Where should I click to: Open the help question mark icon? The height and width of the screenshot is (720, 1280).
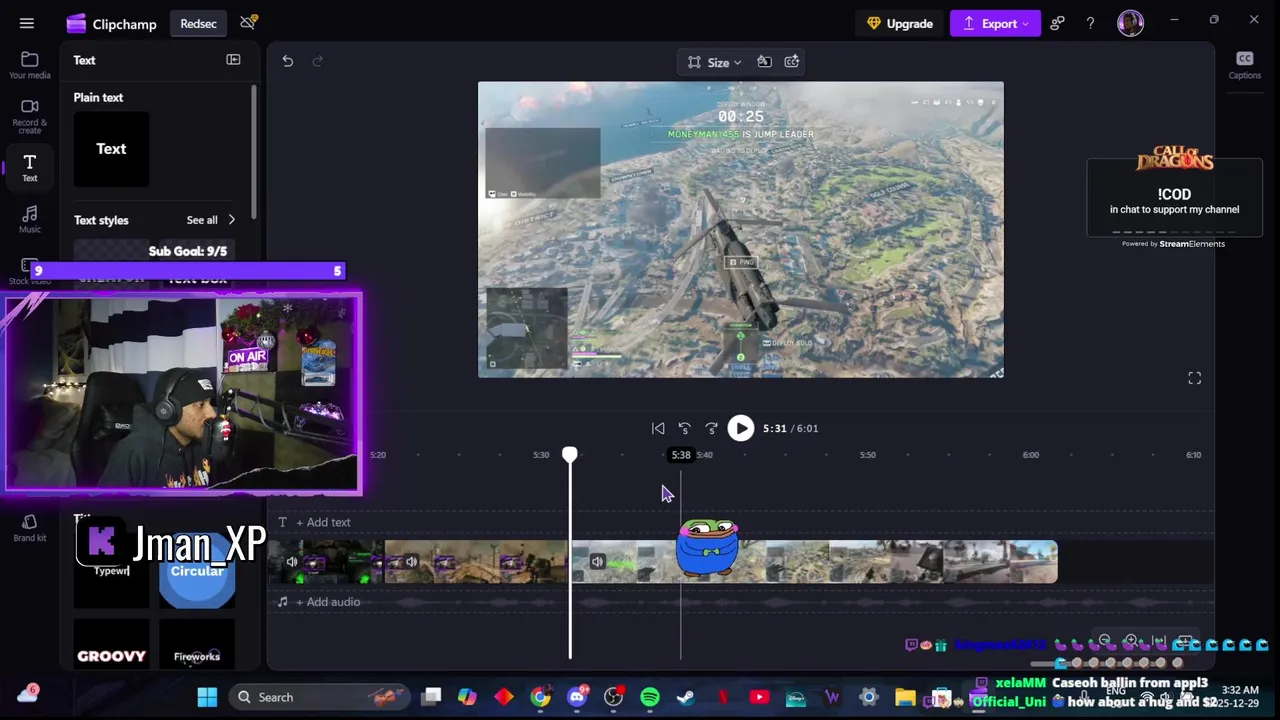coord(1090,24)
